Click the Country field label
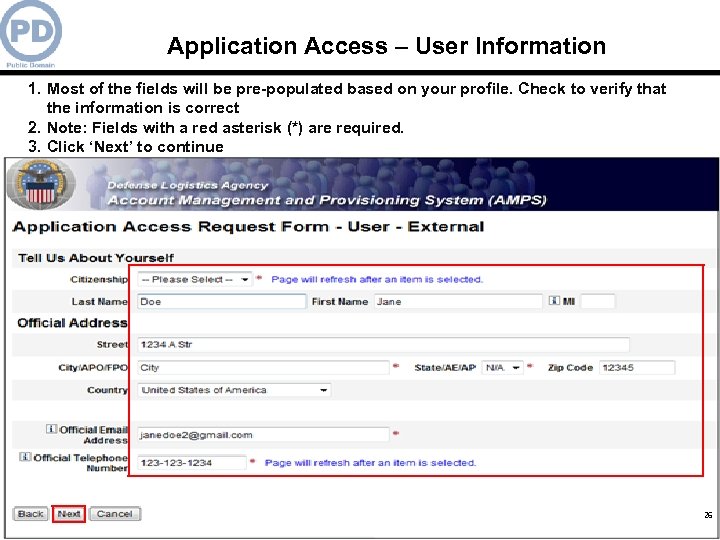 point(107,390)
